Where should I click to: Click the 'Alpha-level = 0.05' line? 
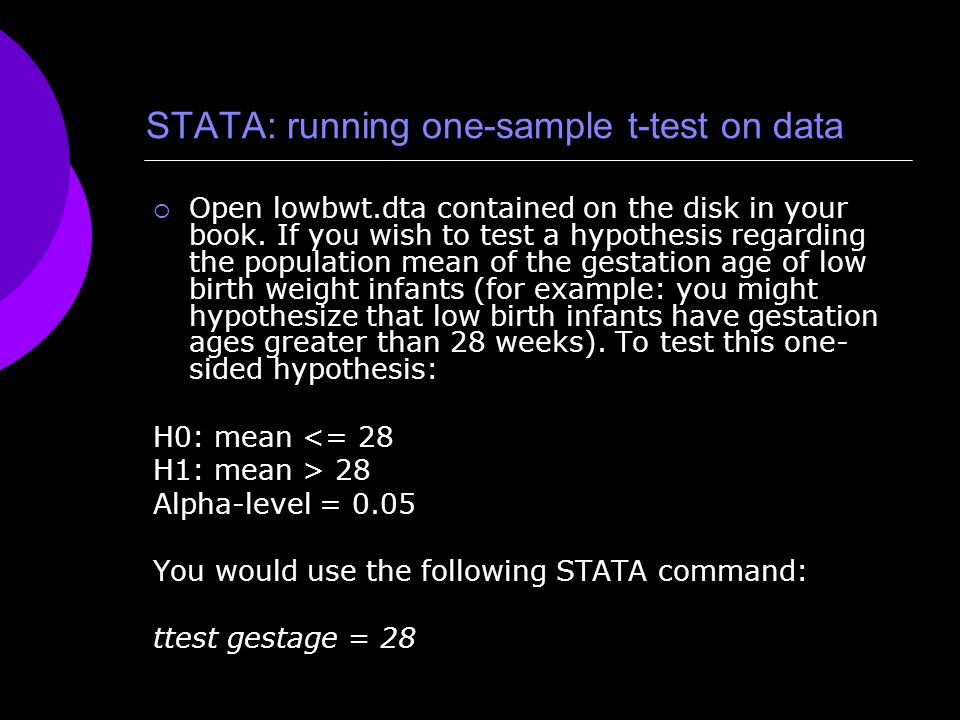pyautogui.click(x=284, y=504)
